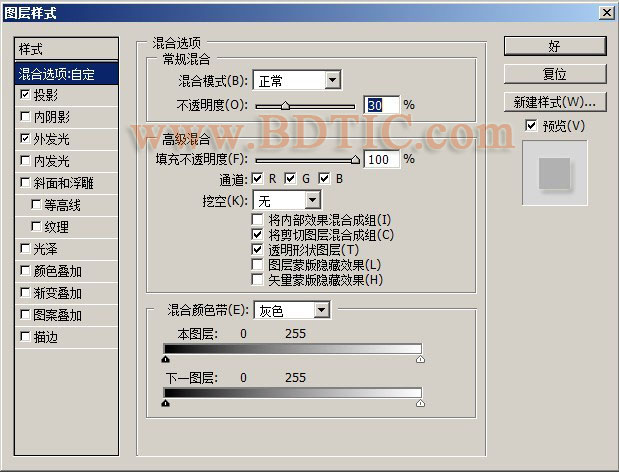Close the 图层样式 dialog window
619x472 pixels.
click(605, 12)
